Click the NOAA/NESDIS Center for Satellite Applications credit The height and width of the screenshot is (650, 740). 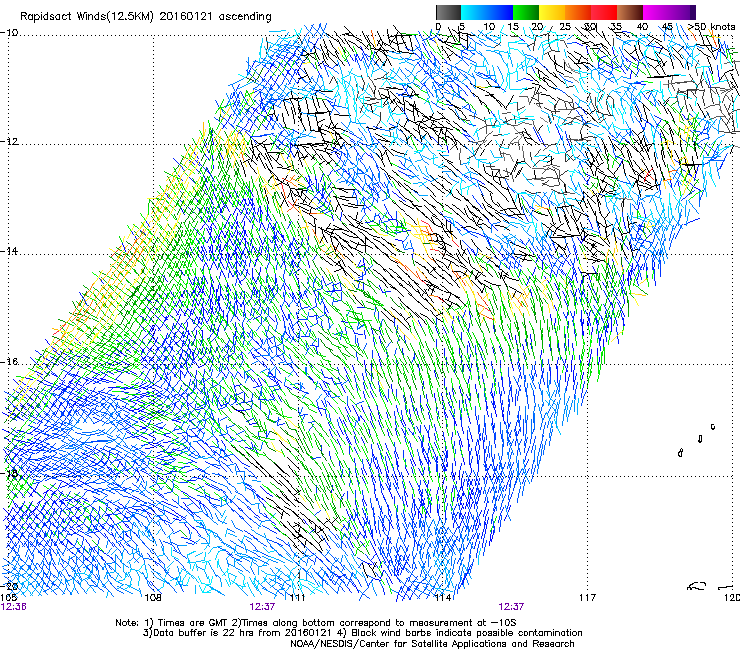pyautogui.click(x=432, y=643)
